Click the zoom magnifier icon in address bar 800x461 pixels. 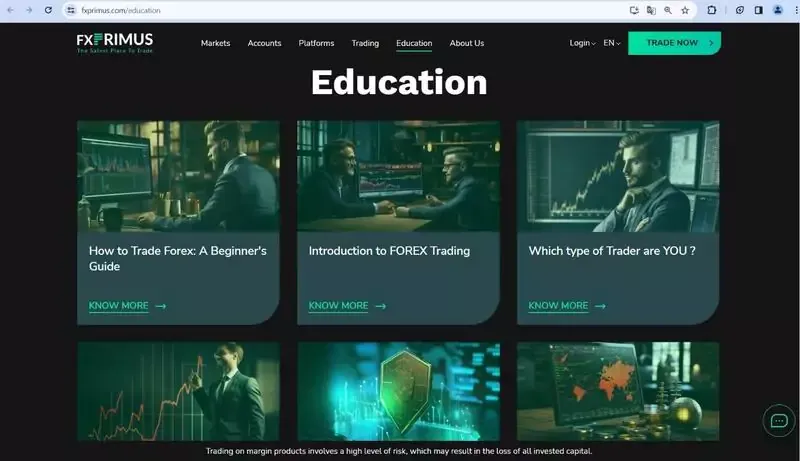pyautogui.click(x=668, y=10)
